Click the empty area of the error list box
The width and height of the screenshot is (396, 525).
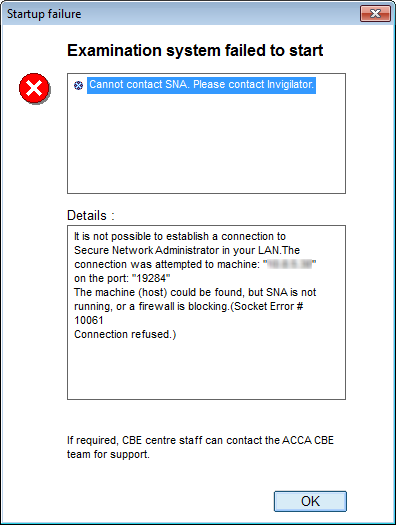coord(206,144)
